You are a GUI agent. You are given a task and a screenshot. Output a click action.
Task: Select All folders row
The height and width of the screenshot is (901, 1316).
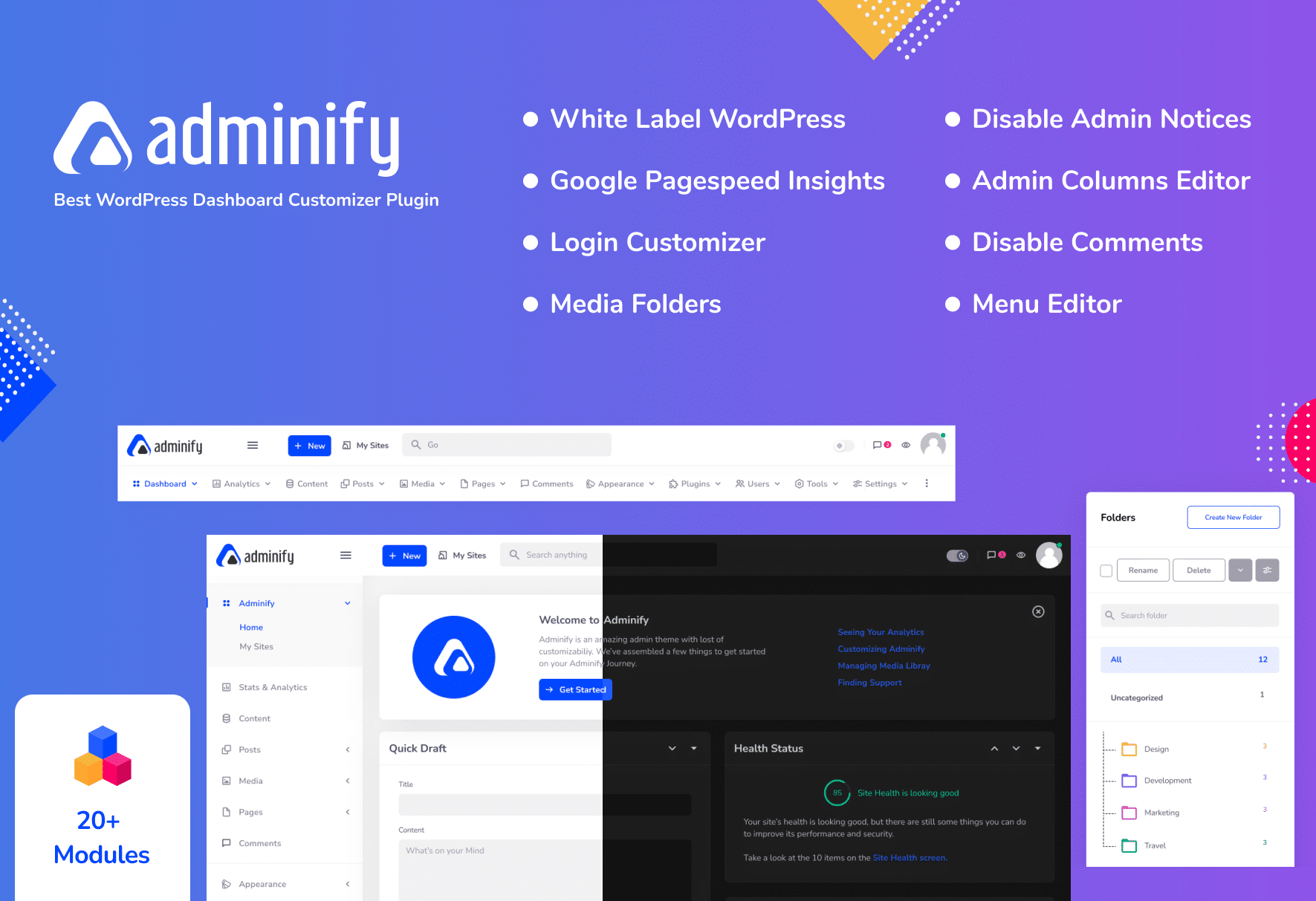(1190, 660)
